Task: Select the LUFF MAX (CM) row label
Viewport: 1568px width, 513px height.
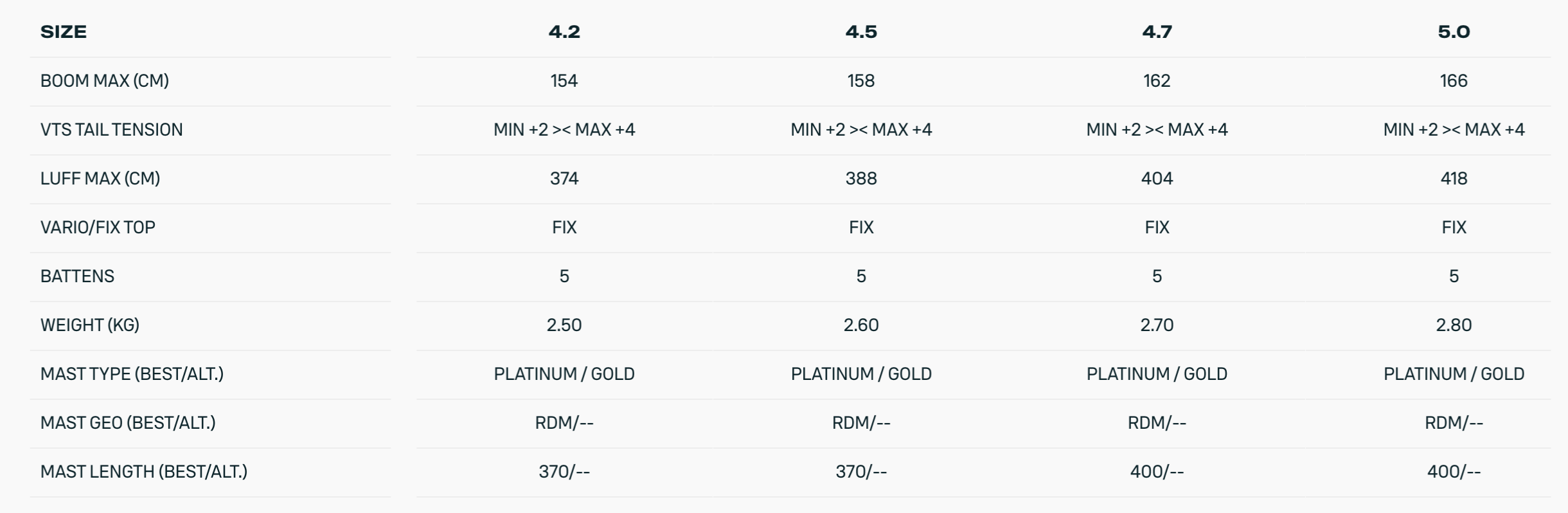Action: 100,179
